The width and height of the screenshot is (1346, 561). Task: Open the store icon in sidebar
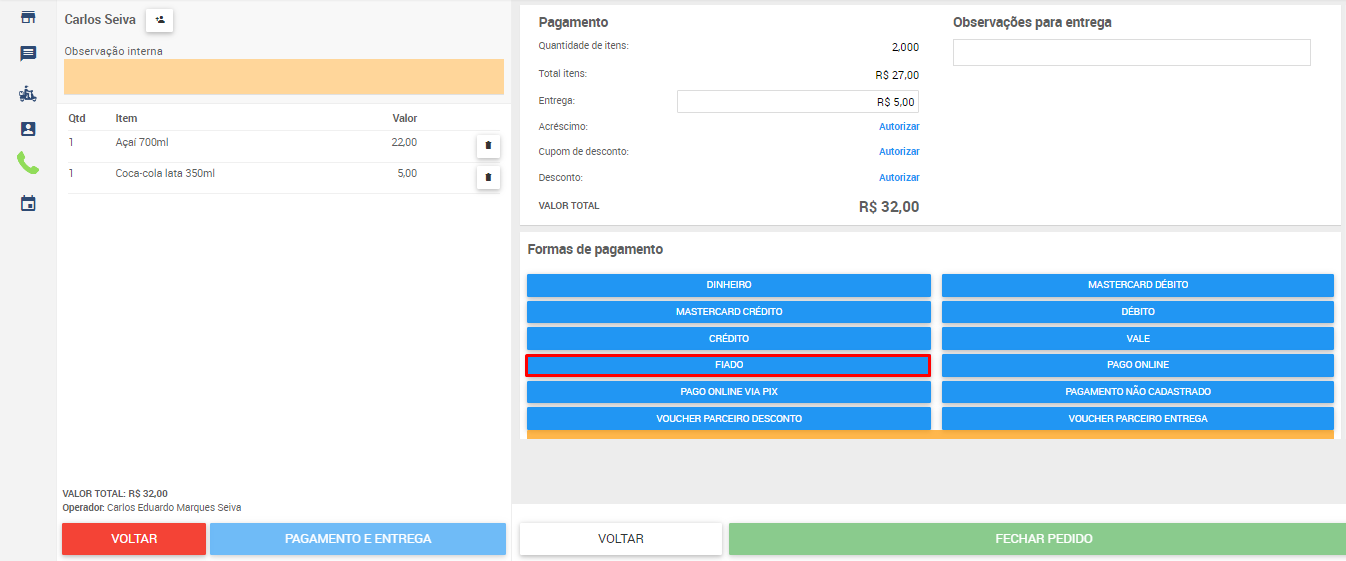28,17
